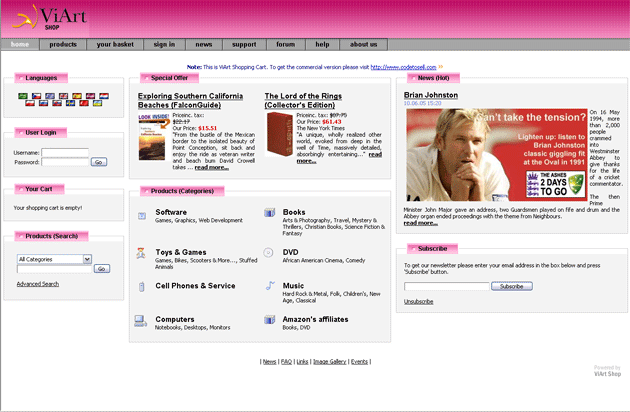The width and height of the screenshot is (630, 412).
Task: Switch language with the Czech flag
Action: 37,96
